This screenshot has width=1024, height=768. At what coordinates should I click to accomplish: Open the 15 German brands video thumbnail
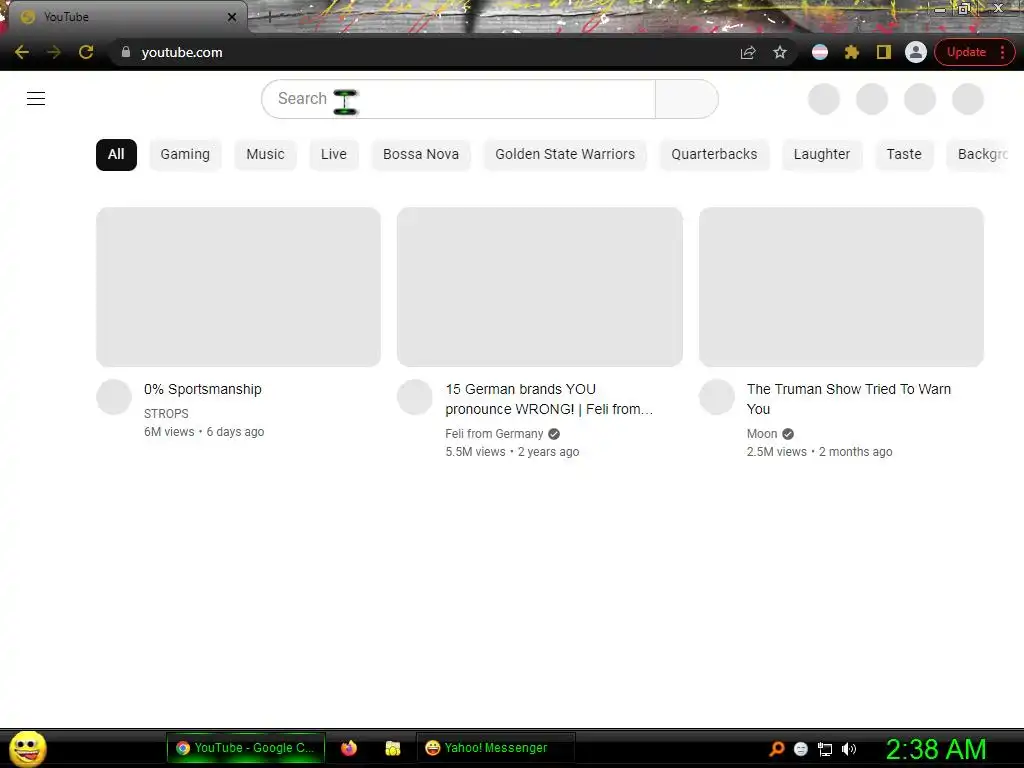click(x=539, y=287)
